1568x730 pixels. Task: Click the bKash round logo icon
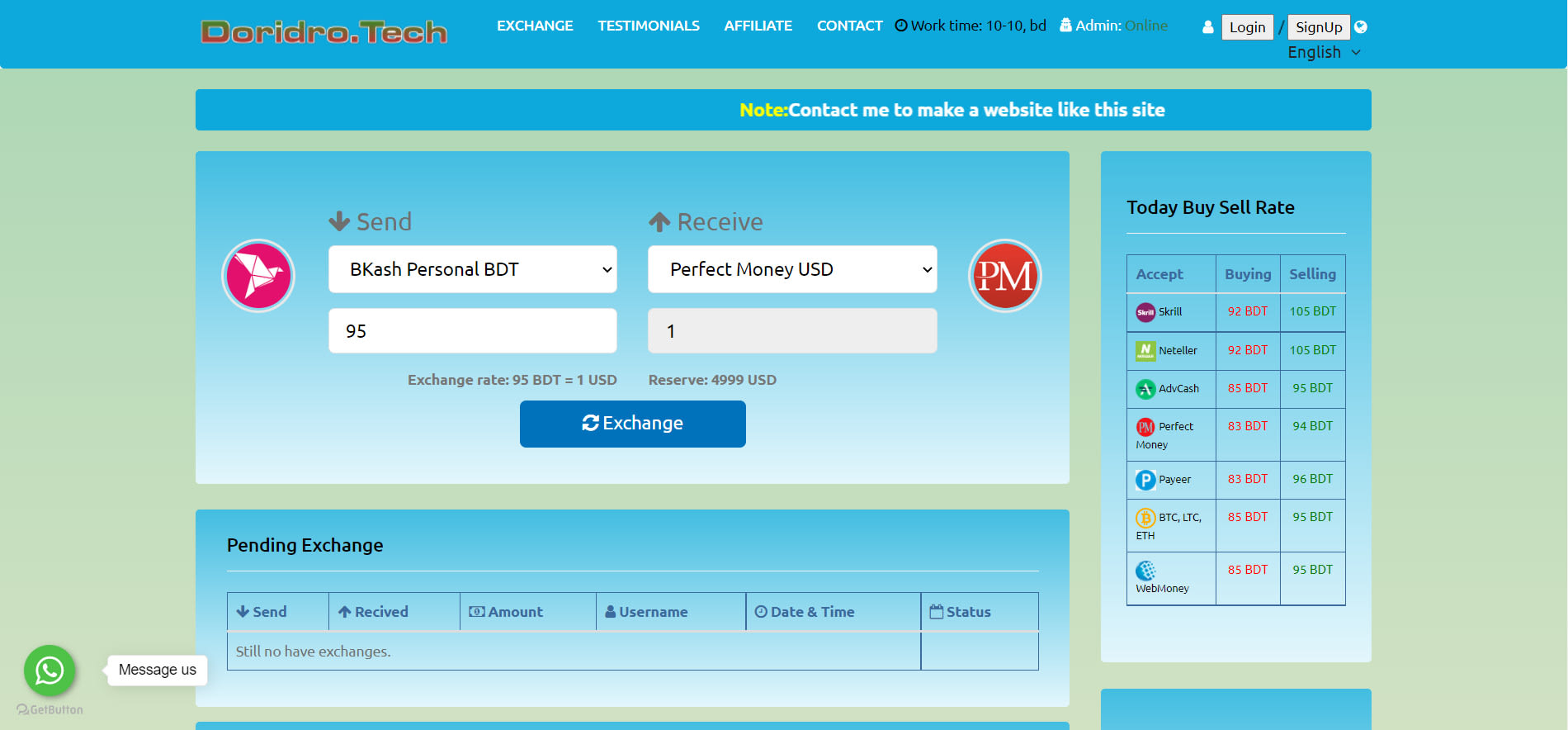pyautogui.click(x=258, y=276)
